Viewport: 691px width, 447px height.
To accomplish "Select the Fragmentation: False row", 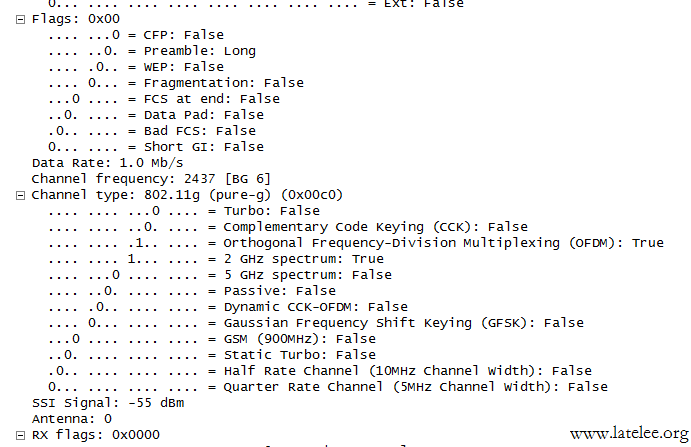I will pyautogui.click(x=176, y=83).
